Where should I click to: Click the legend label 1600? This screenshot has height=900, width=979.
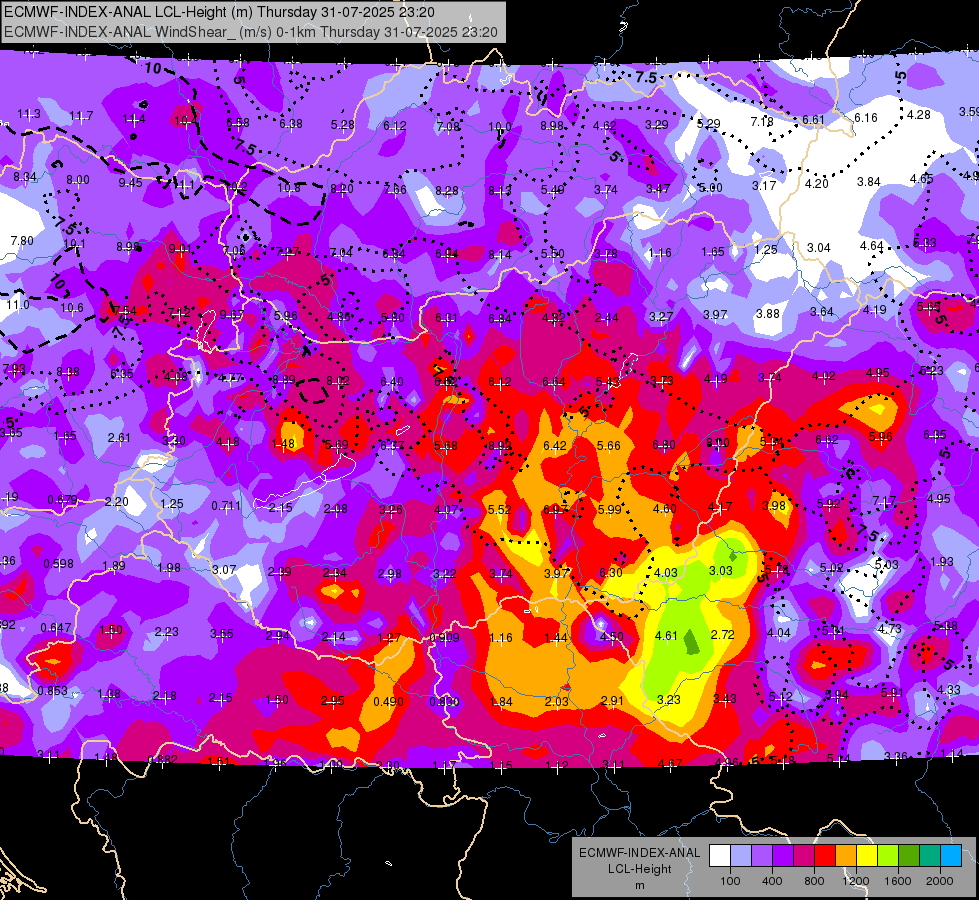point(898,881)
